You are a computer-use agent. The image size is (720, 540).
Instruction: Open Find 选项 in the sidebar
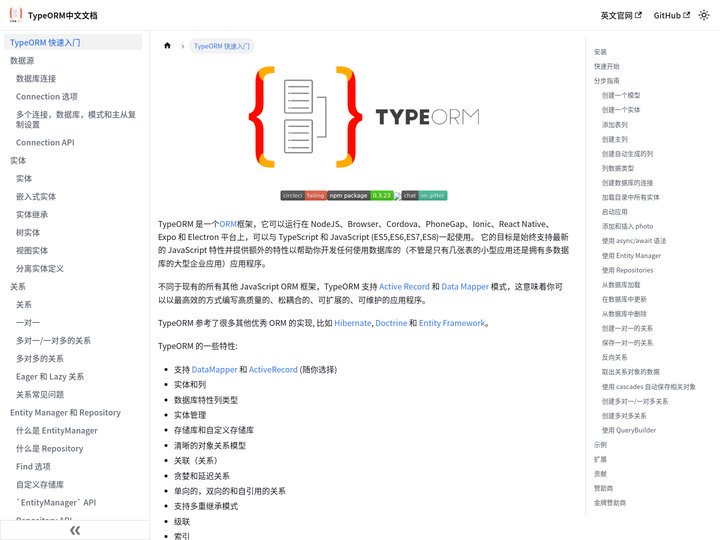pos(33,467)
